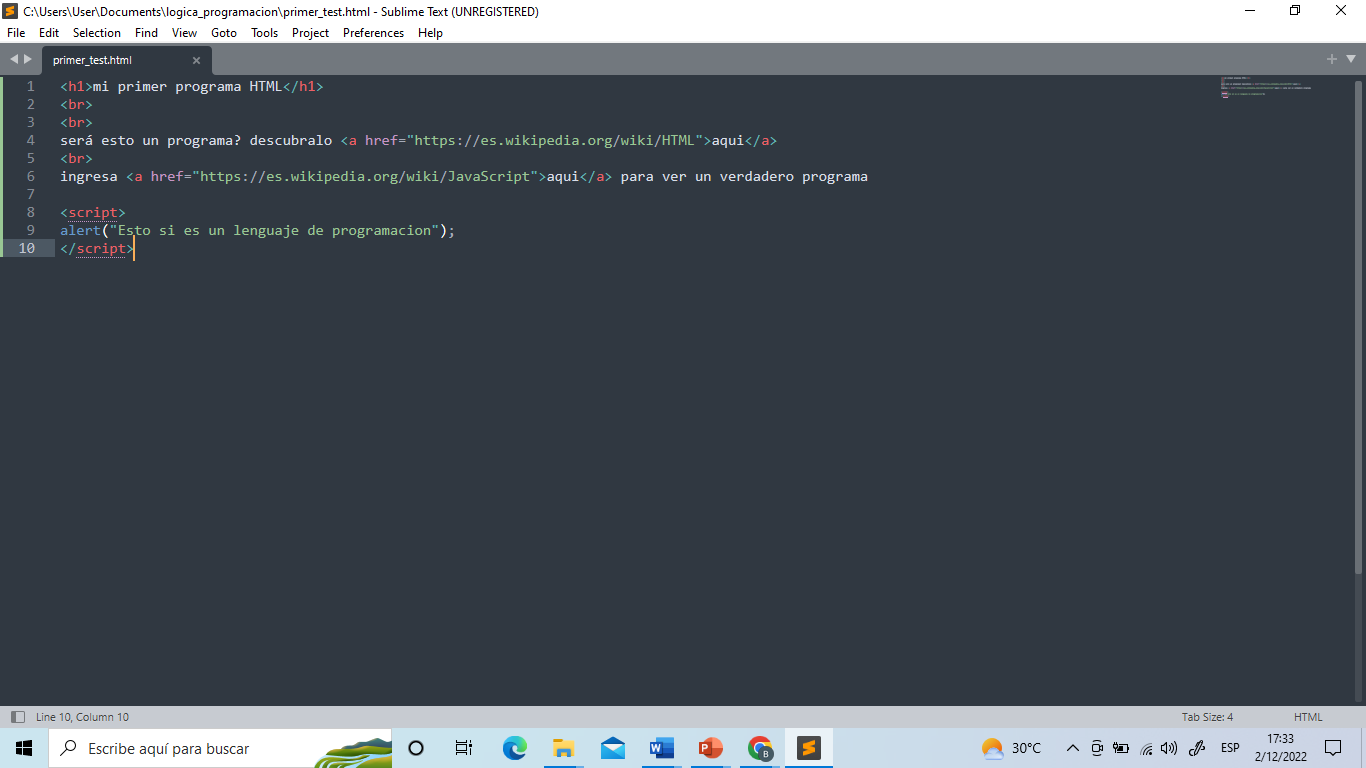Click Sublime Text taskbar icon
The width and height of the screenshot is (1366, 768).
[809, 748]
